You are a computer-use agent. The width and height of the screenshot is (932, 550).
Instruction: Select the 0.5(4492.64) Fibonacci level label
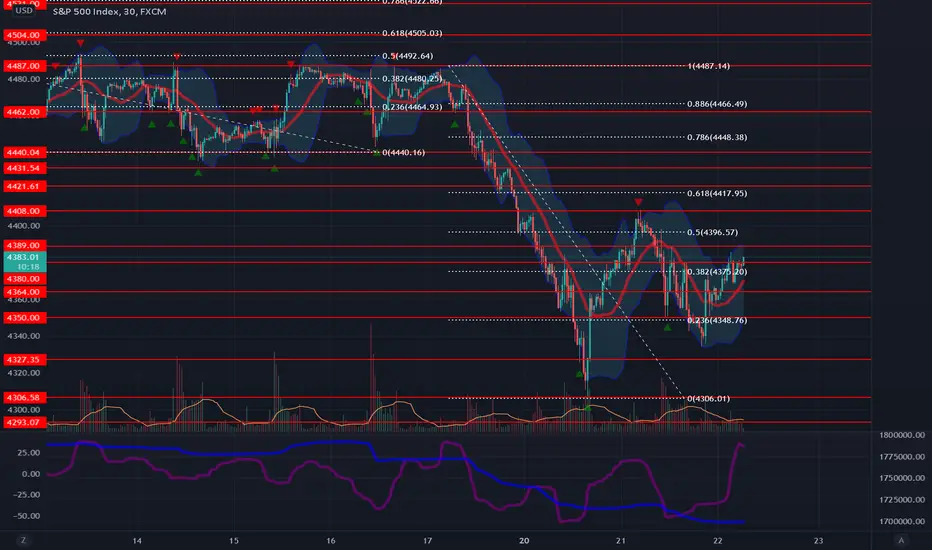click(x=407, y=56)
